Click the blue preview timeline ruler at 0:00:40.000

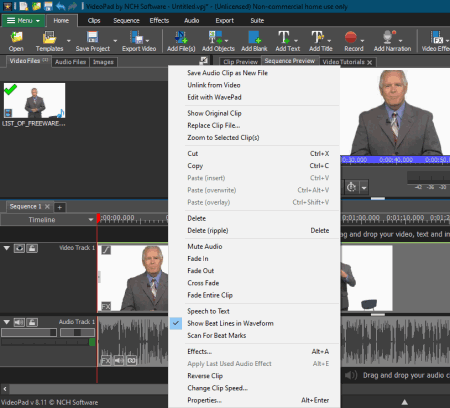396,160
